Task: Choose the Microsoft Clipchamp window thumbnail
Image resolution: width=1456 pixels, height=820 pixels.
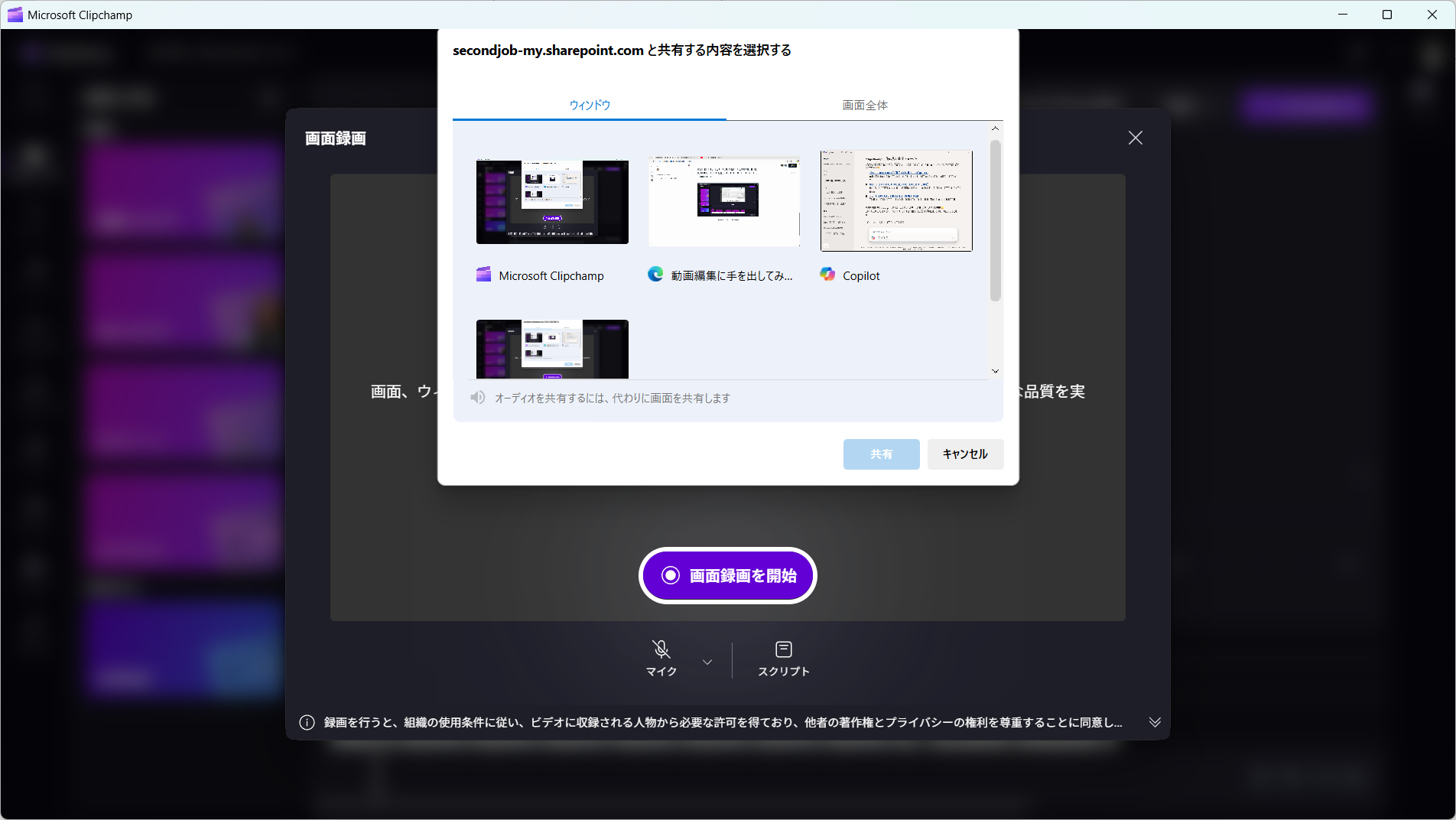Action: tap(552, 202)
